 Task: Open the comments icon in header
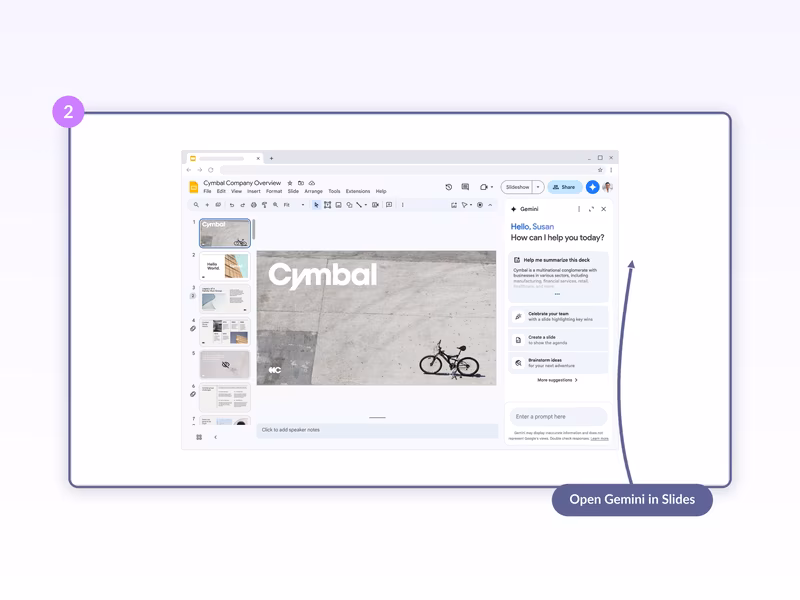coord(465,187)
